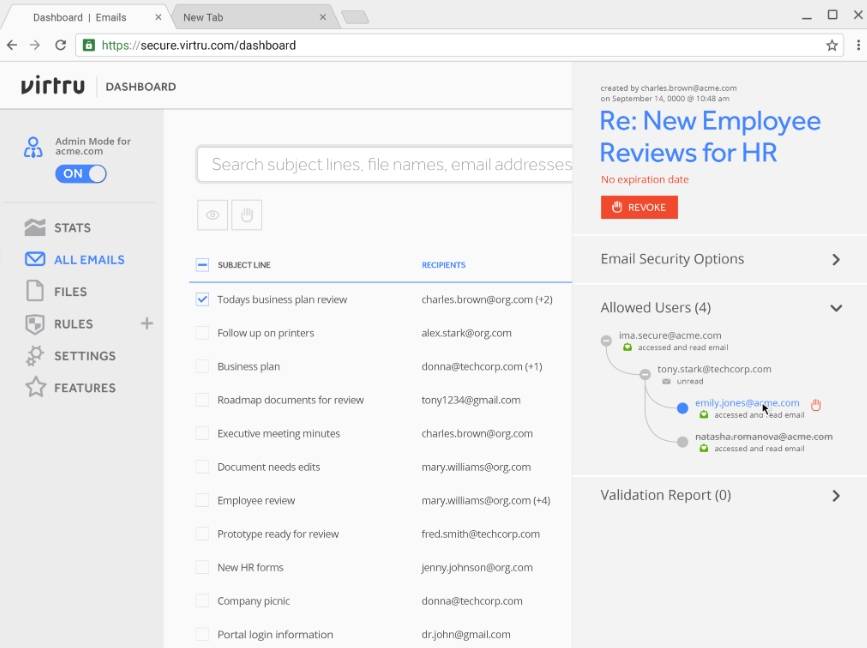Click the browser back arrow
The width and height of the screenshot is (867, 648).
click(x=12, y=45)
